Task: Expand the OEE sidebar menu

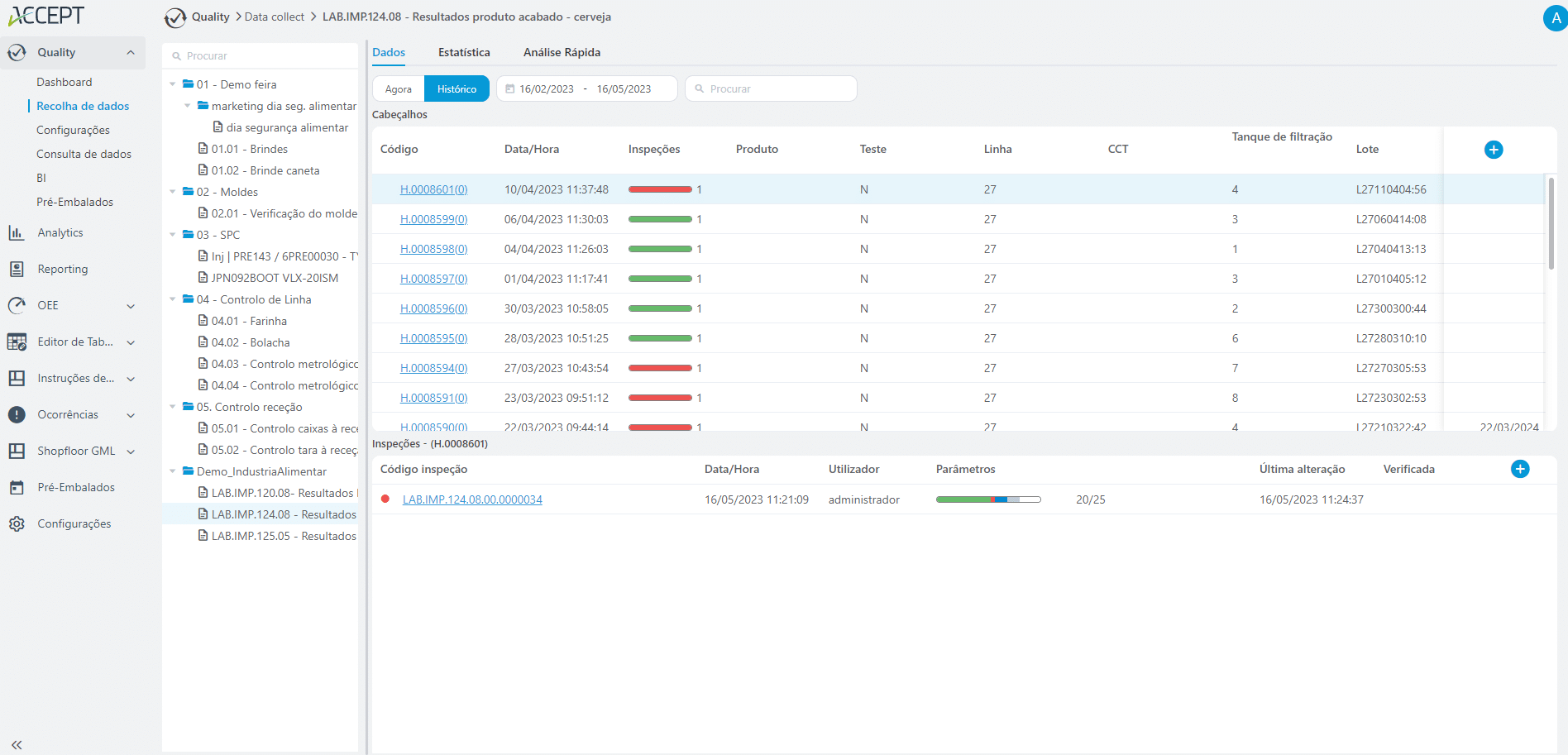Action: click(131, 306)
